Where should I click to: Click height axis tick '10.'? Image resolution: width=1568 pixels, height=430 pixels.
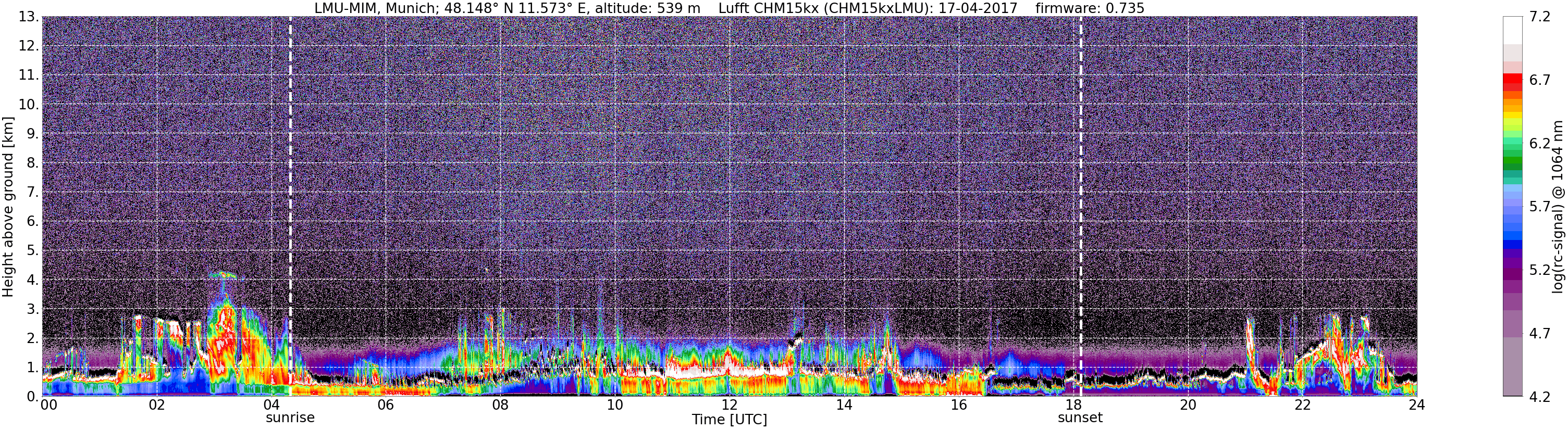coord(28,104)
